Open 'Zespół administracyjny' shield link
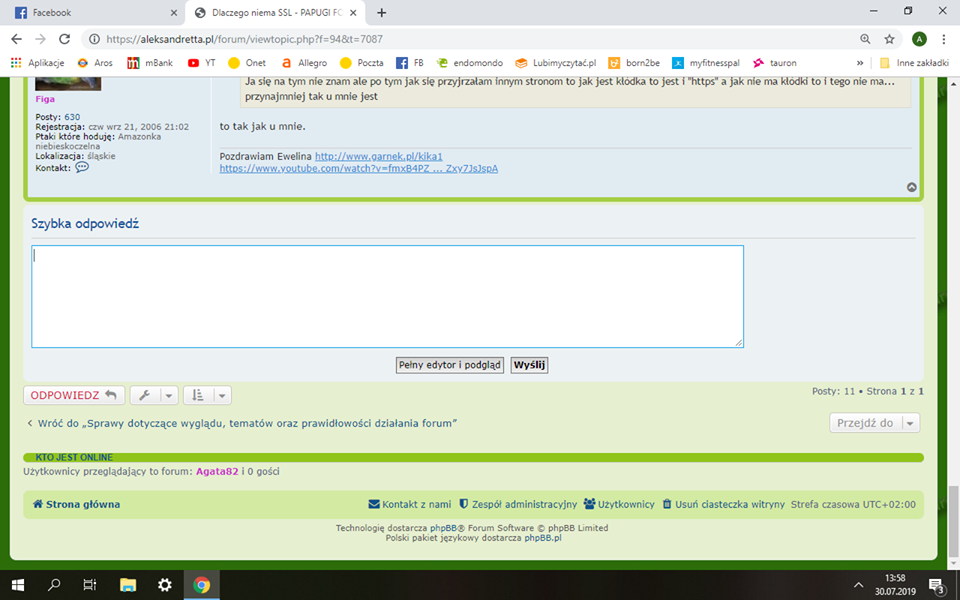Screen dimensions: 960x600 click(517, 504)
